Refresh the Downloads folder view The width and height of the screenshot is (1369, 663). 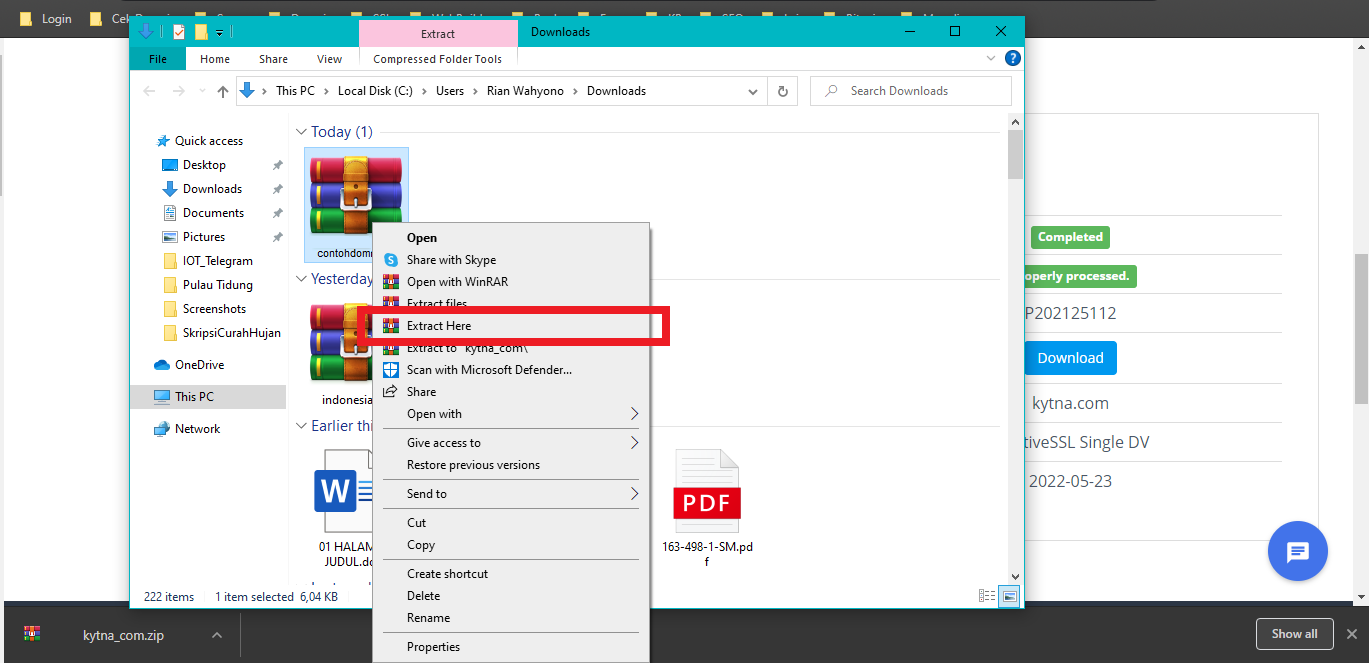782,91
